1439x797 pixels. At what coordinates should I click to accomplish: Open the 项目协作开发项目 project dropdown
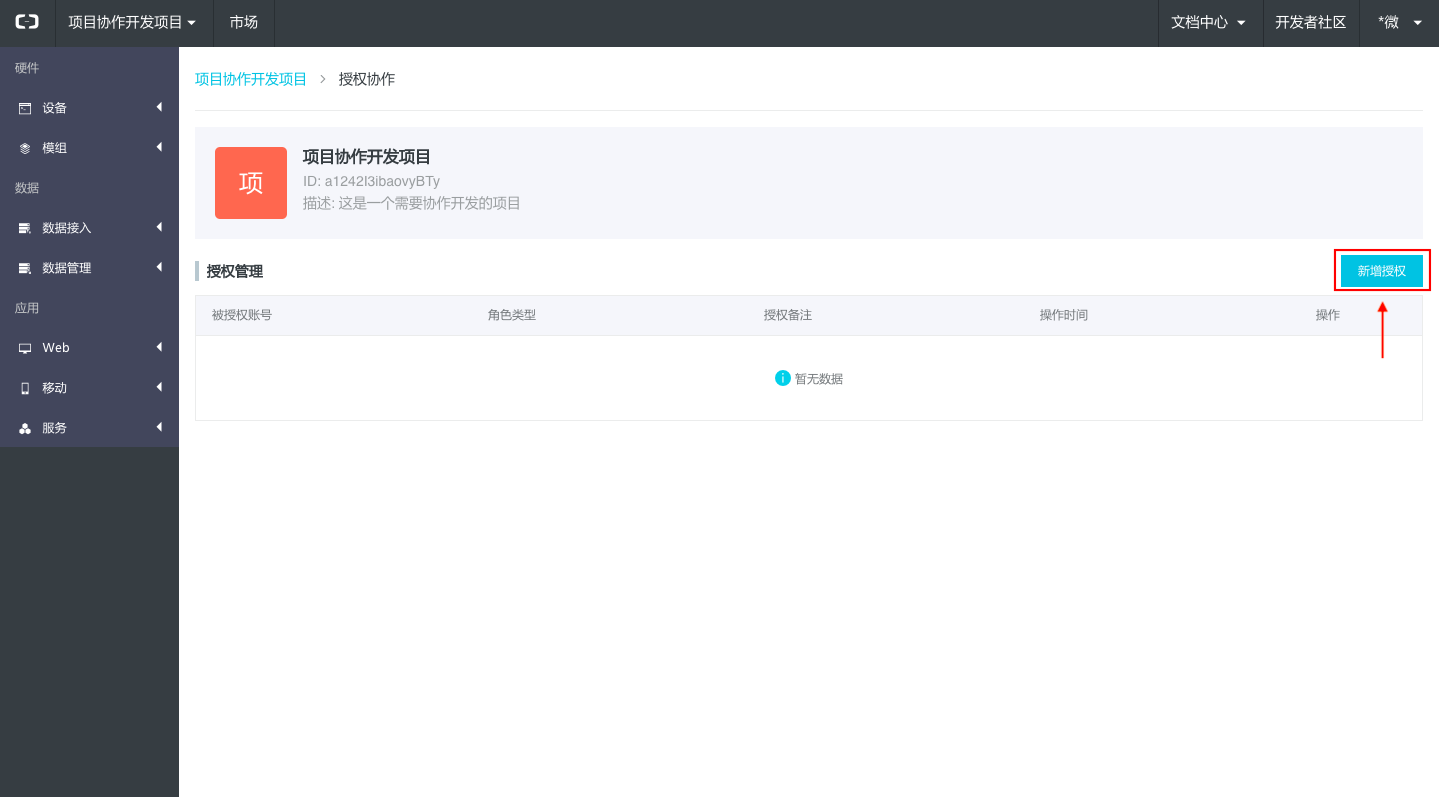point(132,22)
